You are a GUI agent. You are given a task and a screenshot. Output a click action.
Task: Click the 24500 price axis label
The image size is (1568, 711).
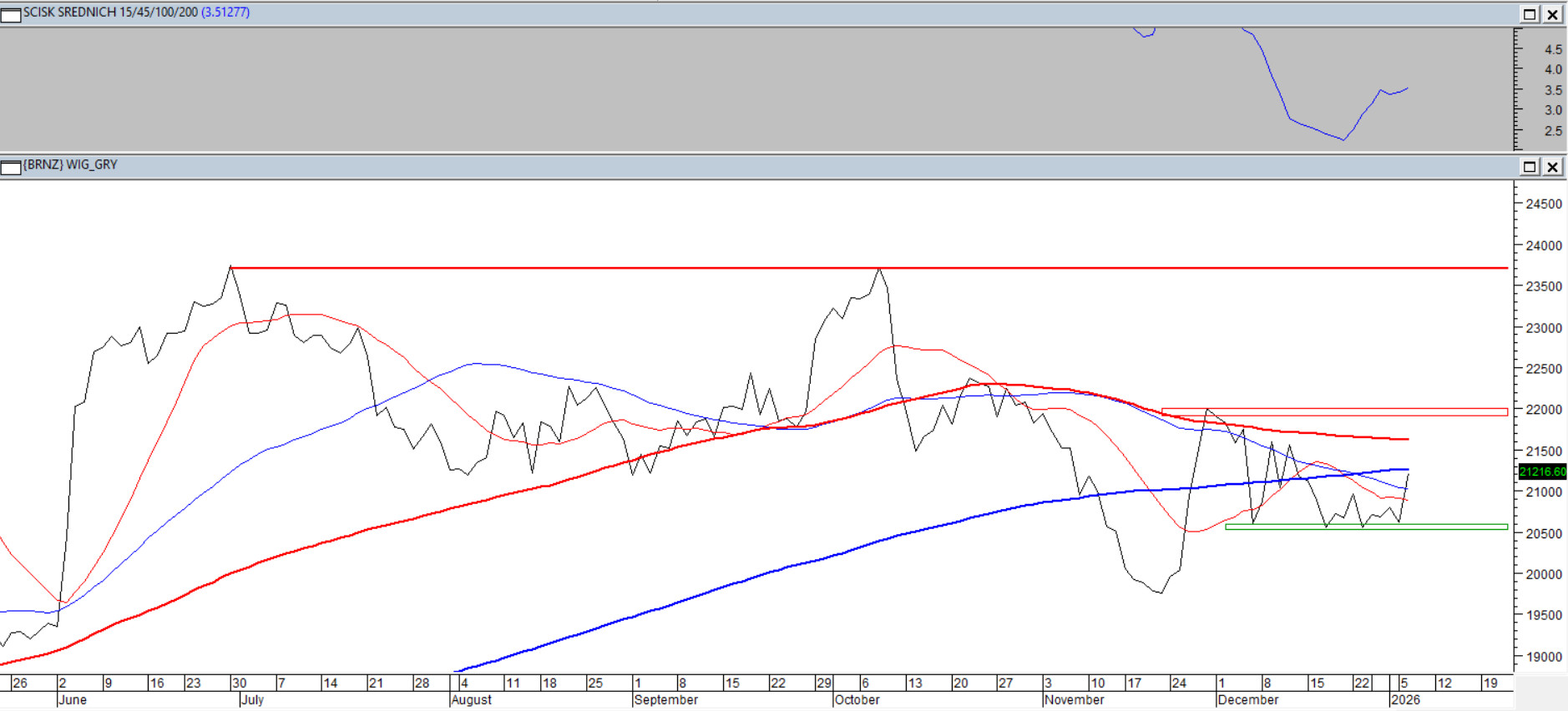pyautogui.click(x=1544, y=204)
